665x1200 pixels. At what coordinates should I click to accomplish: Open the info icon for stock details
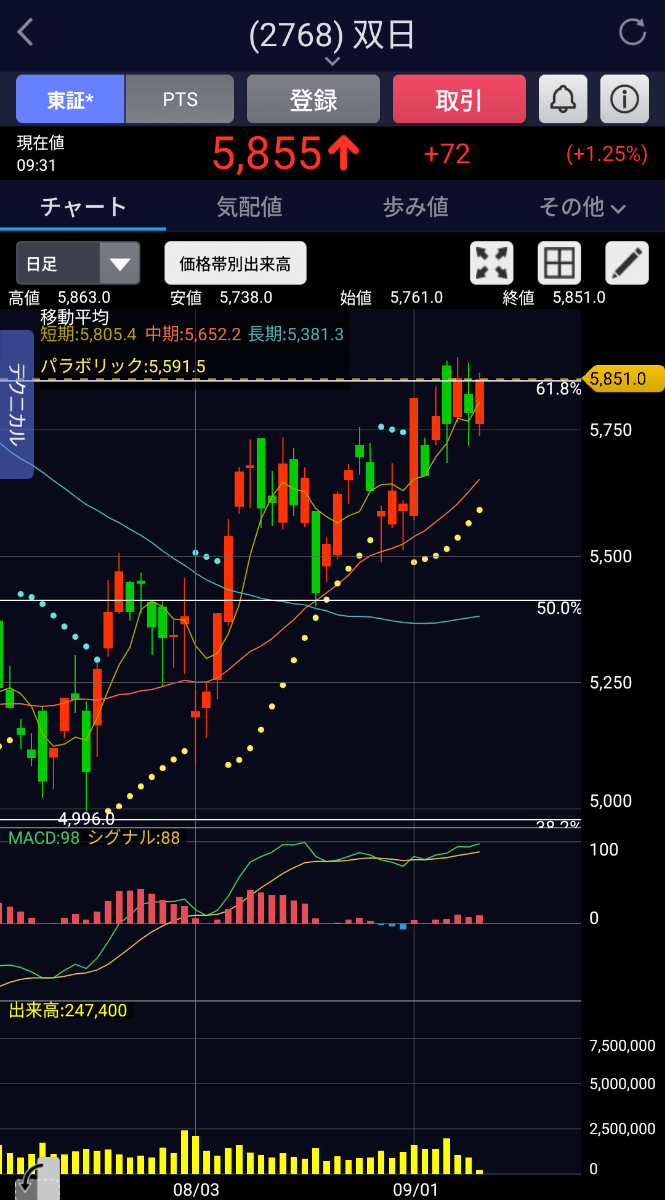(625, 99)
